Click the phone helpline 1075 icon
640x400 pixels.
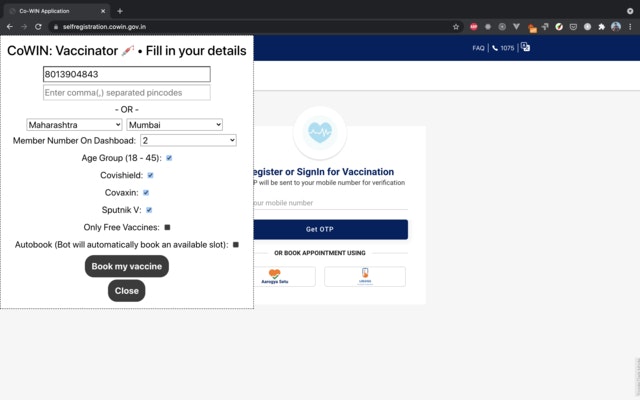coord(495,48)
